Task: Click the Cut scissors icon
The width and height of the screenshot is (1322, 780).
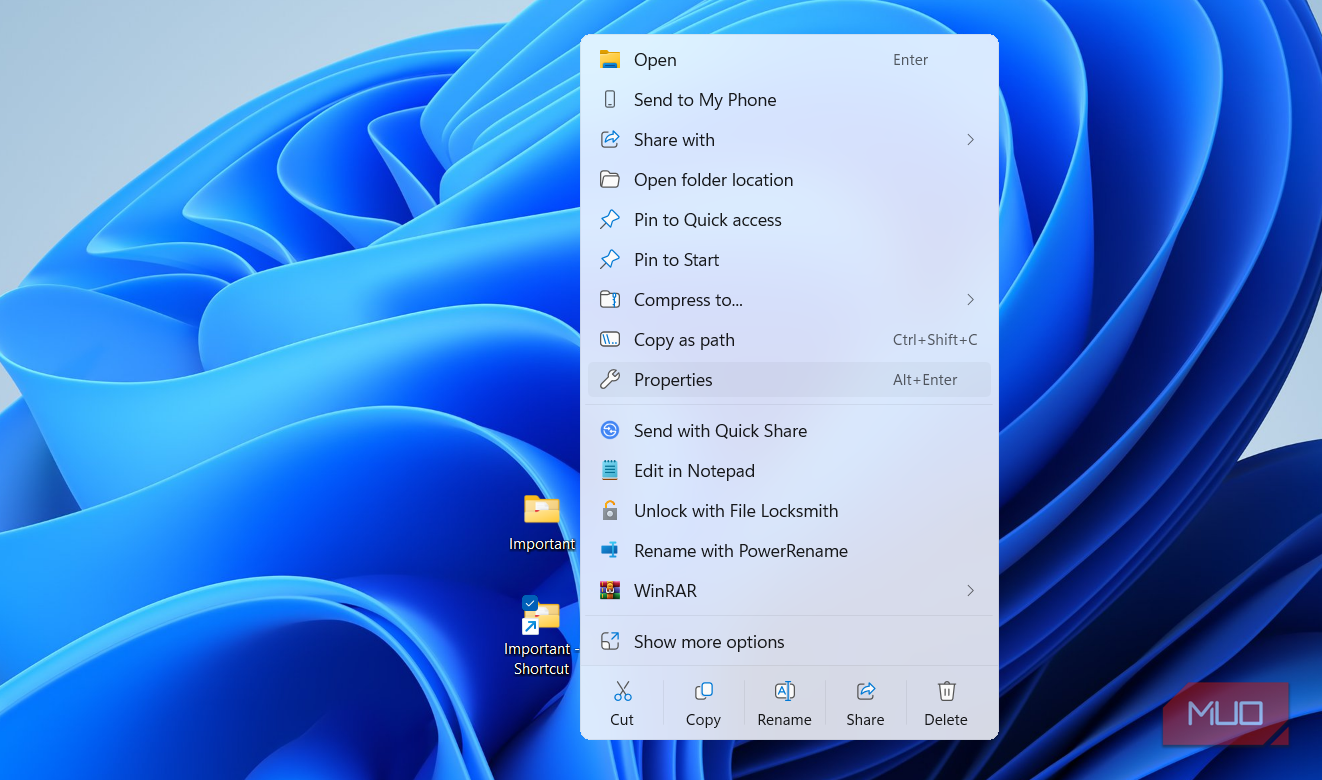Action: click(x=622, y=691)
